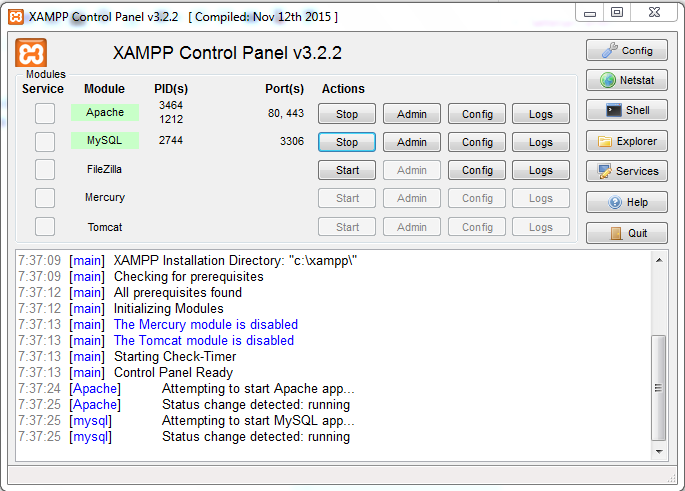Click Apache ports 80, 443
Viewport: 685px width, 491px height.
tap(286, 113)
